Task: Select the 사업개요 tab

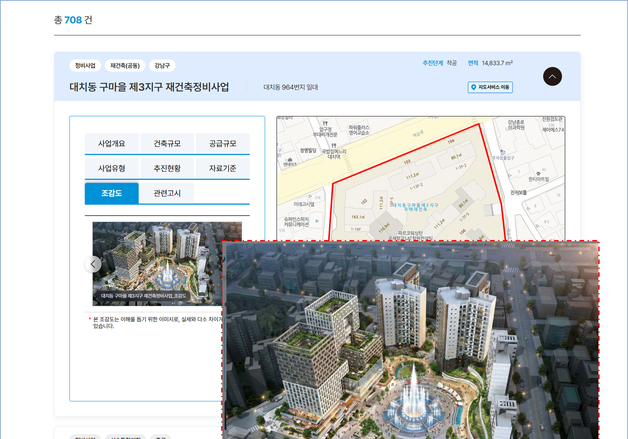Action: 112,143
